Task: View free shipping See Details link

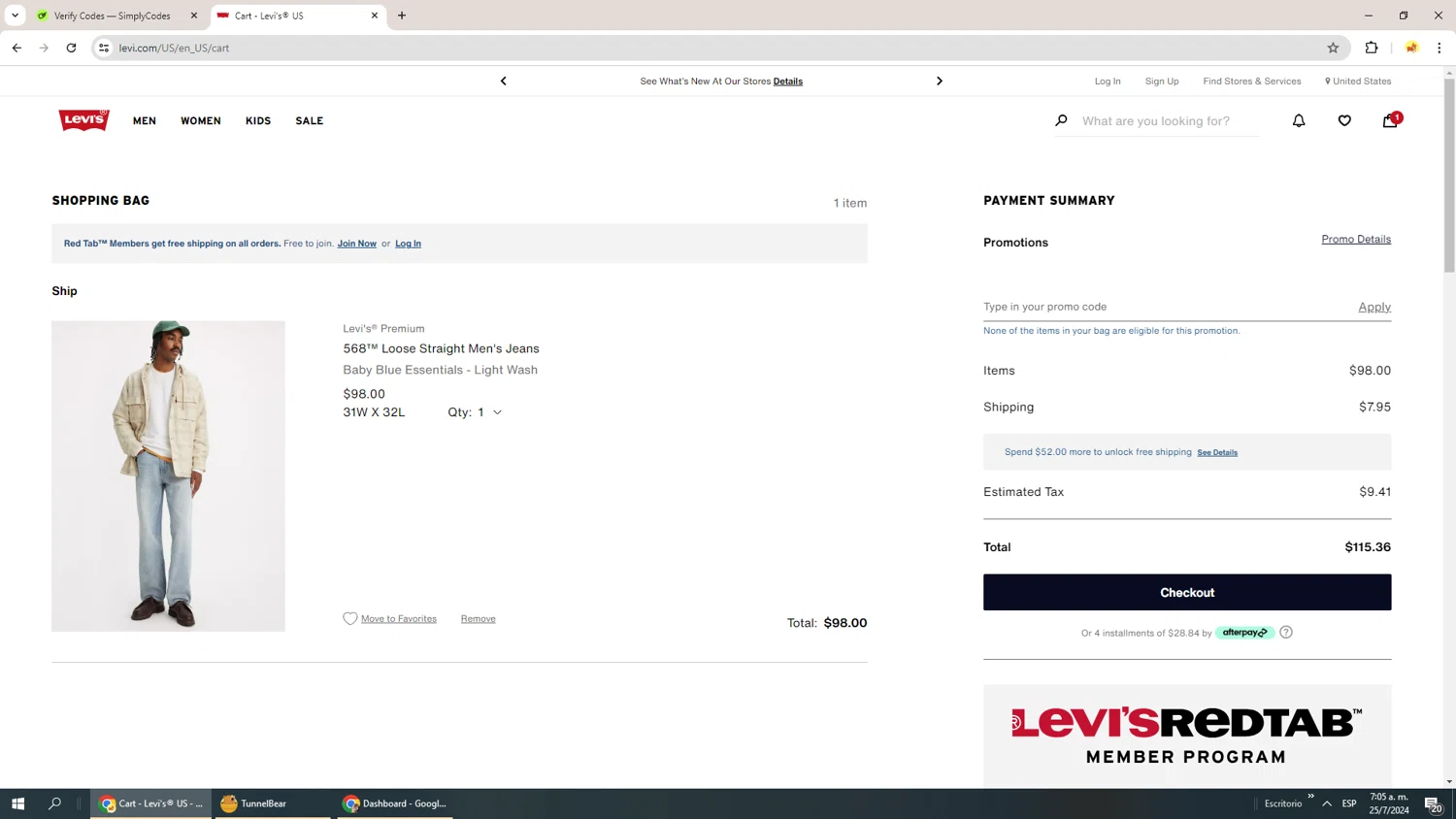Action: 1217,452
